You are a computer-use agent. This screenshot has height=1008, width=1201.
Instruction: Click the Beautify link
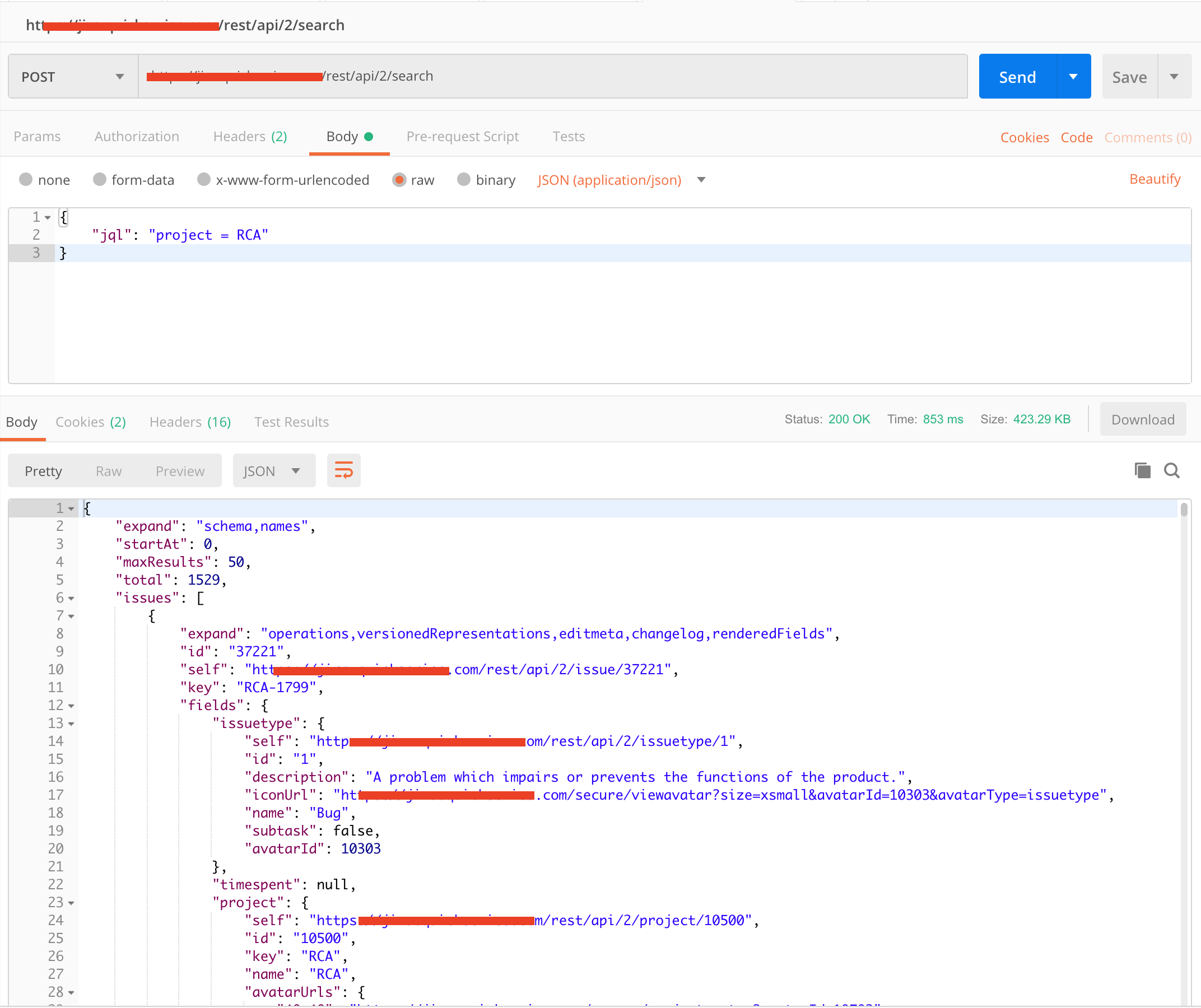tap(1154, 179)
